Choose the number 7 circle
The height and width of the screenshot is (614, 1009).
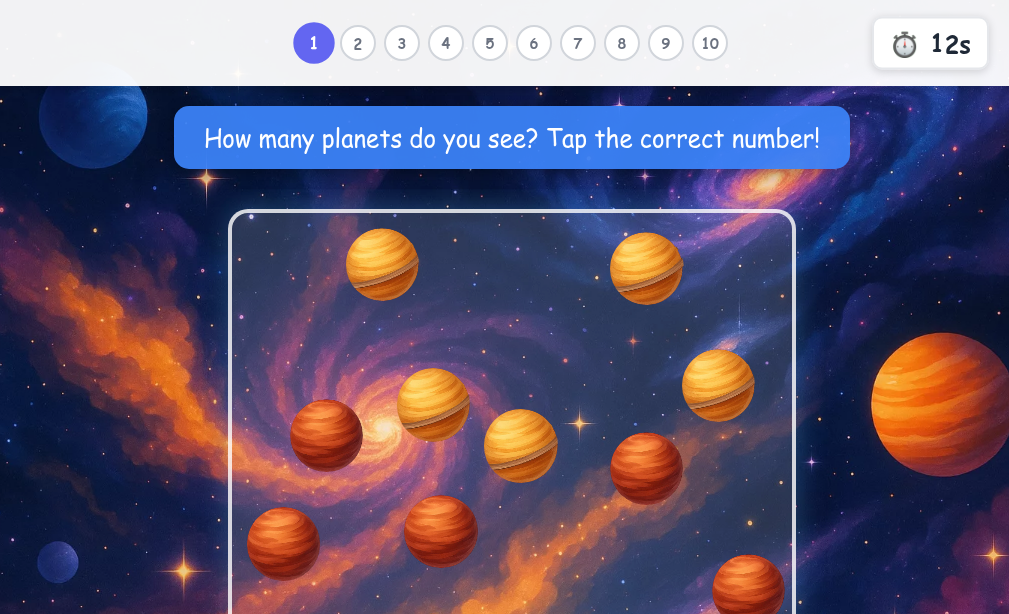pyautogui.click(x=578, y=43)
